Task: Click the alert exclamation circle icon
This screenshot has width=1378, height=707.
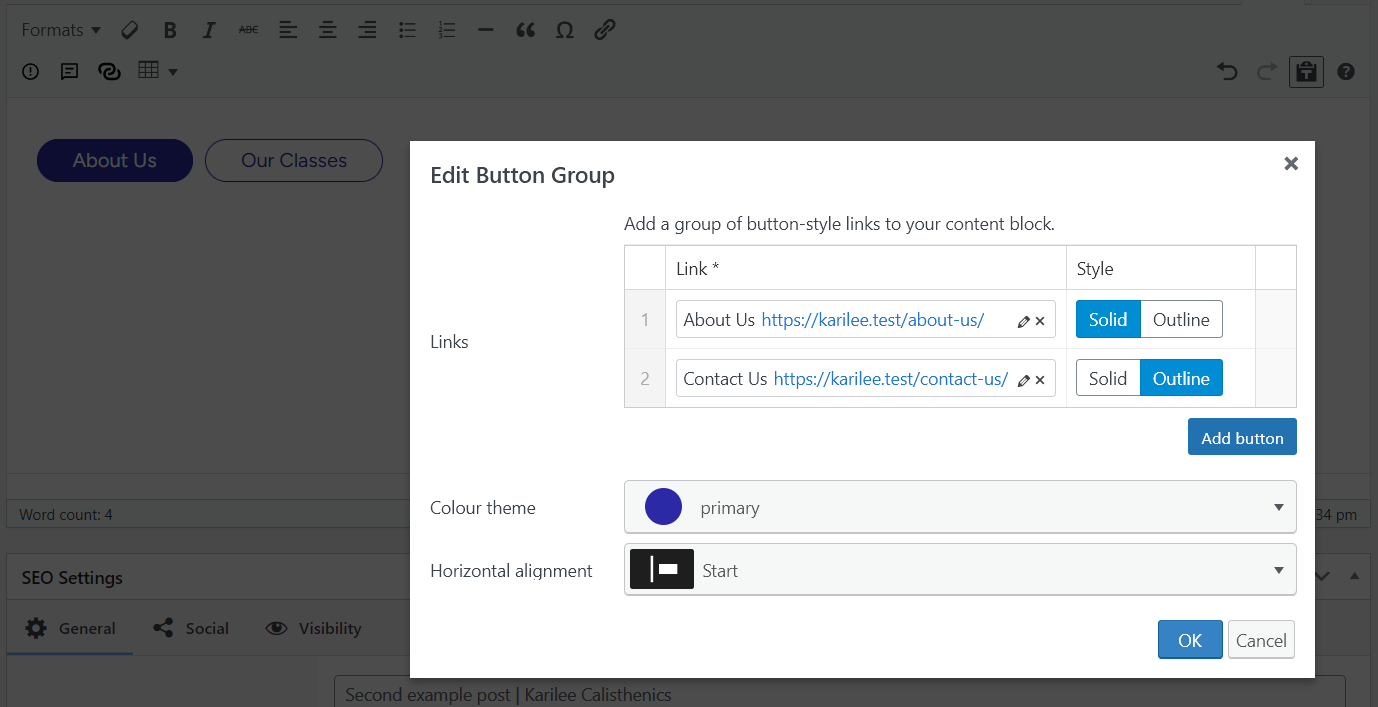Action: (31, 71)
